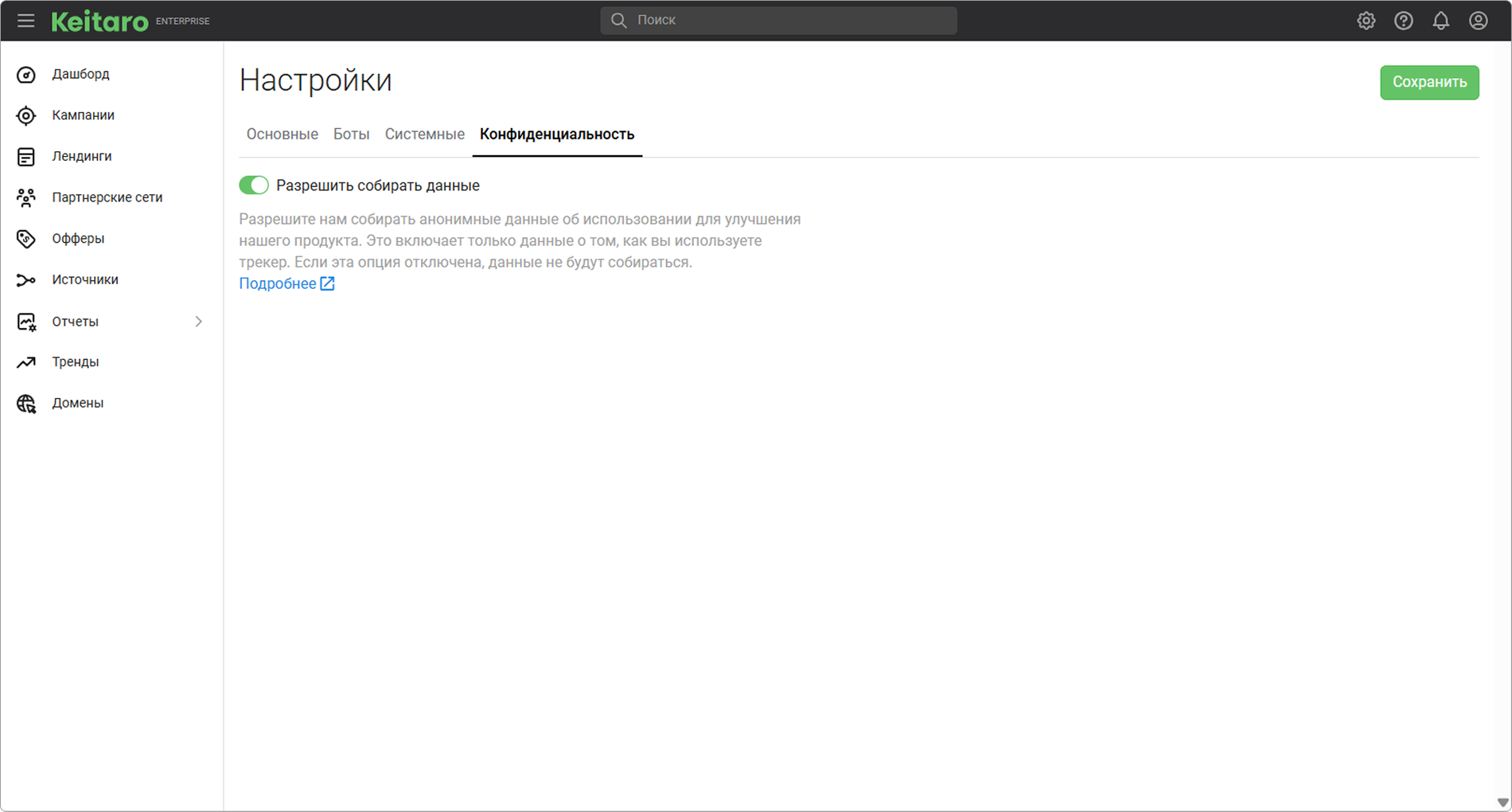
Task: Open Campaigns via its target icon
Action: point(26,115)
